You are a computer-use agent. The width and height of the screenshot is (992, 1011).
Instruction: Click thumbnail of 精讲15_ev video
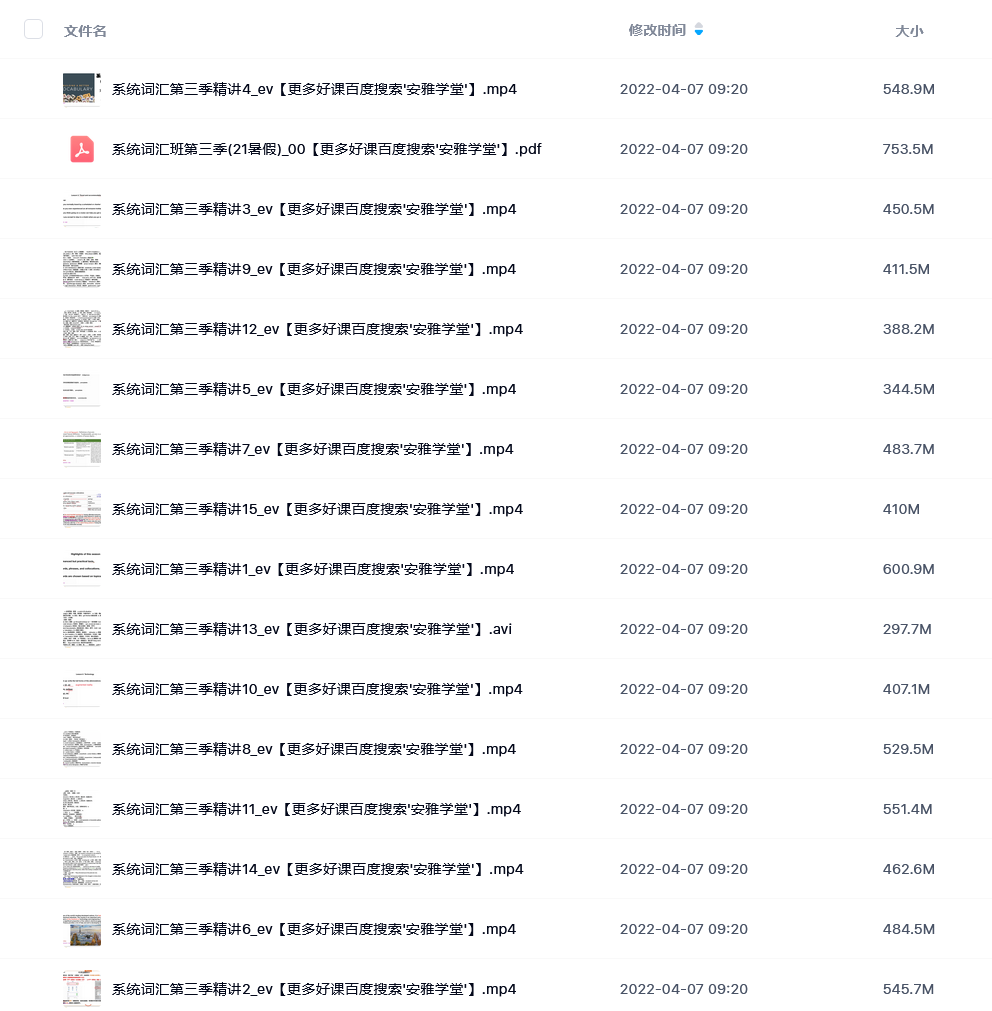(x=82, y=509)
